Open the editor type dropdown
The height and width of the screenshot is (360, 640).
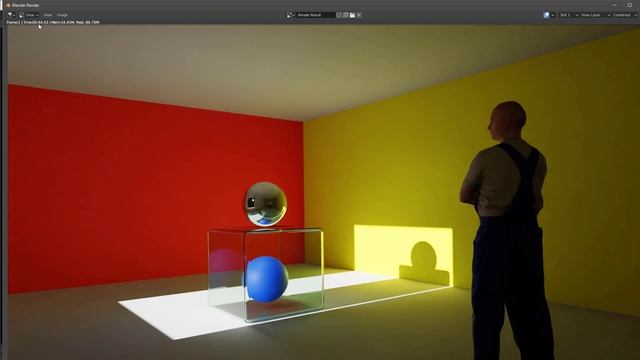coord(11,15)
